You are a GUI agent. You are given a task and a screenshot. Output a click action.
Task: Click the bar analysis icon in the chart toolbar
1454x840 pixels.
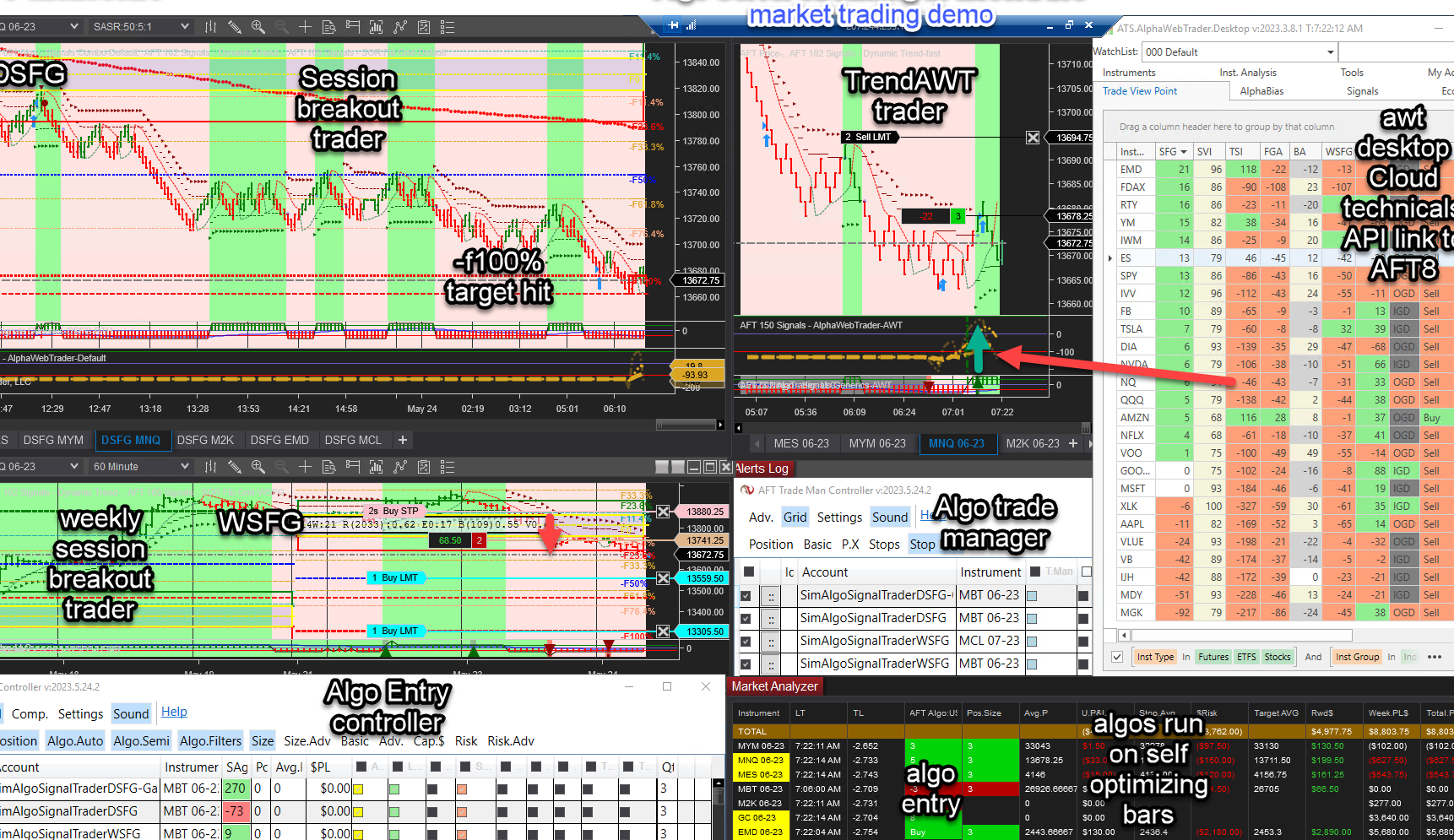[x=376, y=26]
